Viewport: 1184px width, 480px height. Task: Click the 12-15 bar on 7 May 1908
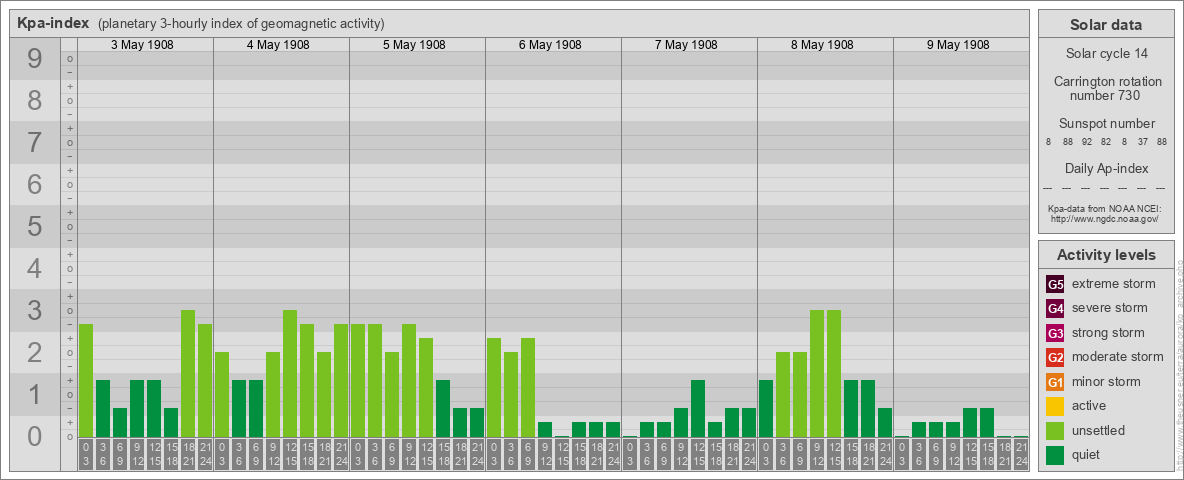point(698,408)
